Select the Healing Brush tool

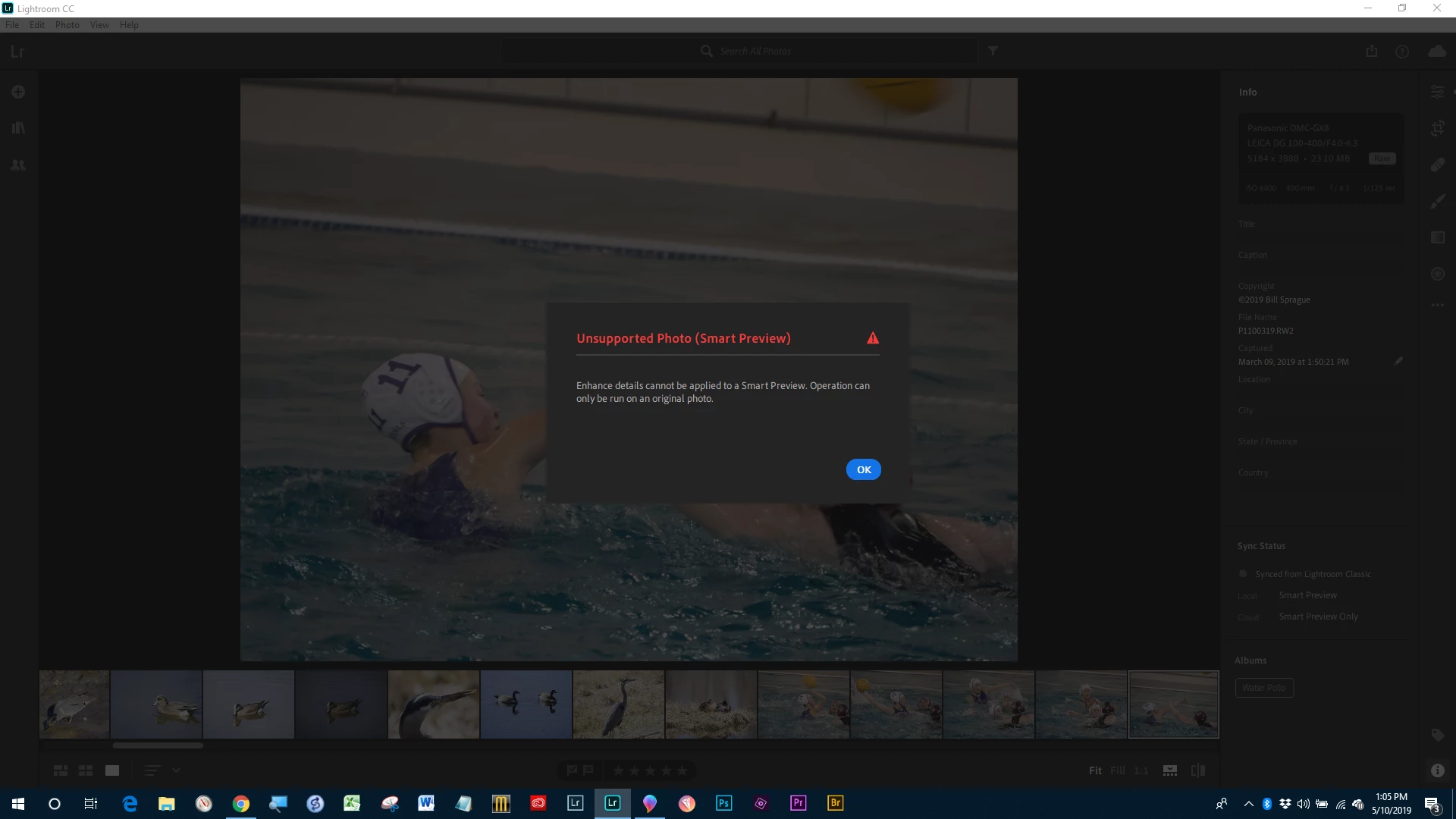click(x=1437, y=165)
